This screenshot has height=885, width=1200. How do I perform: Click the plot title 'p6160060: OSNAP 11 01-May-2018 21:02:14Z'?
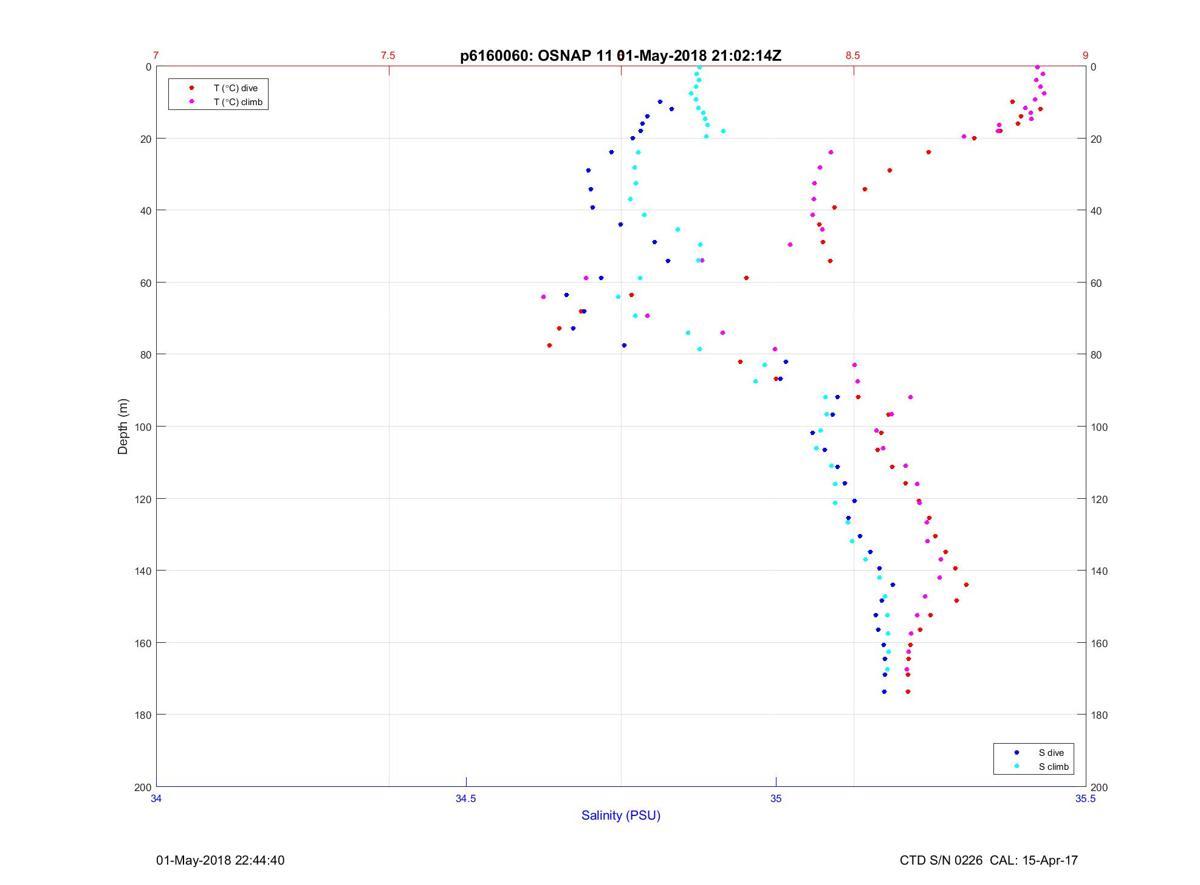click(620, 56)
